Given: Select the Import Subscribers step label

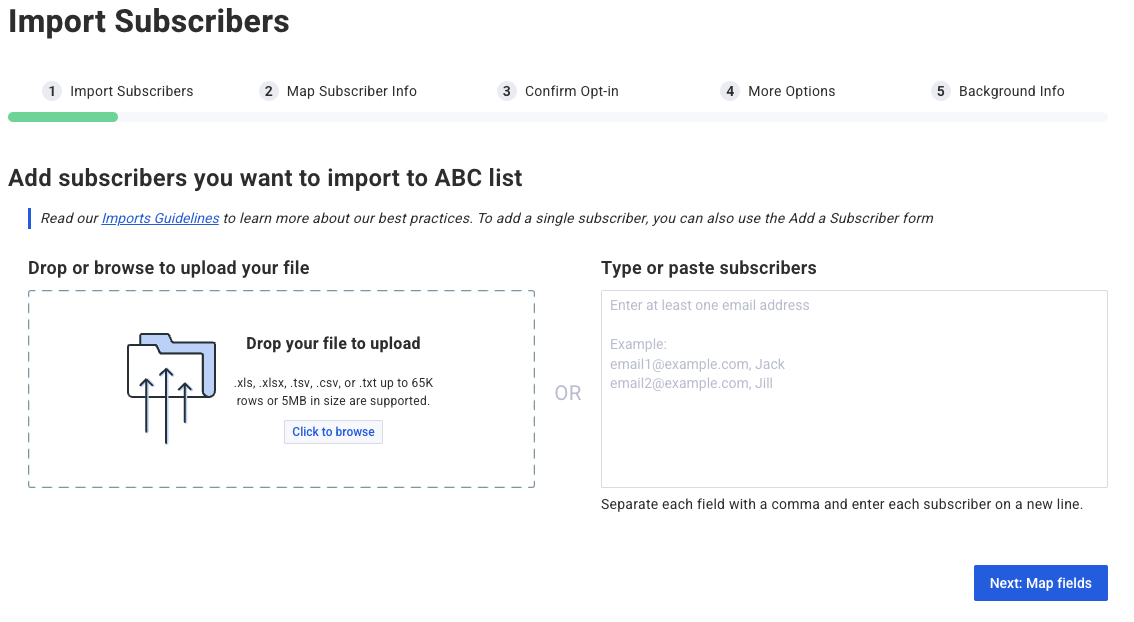Looking at the screenshot, I should pyautogui.click(x=131, y=91).
